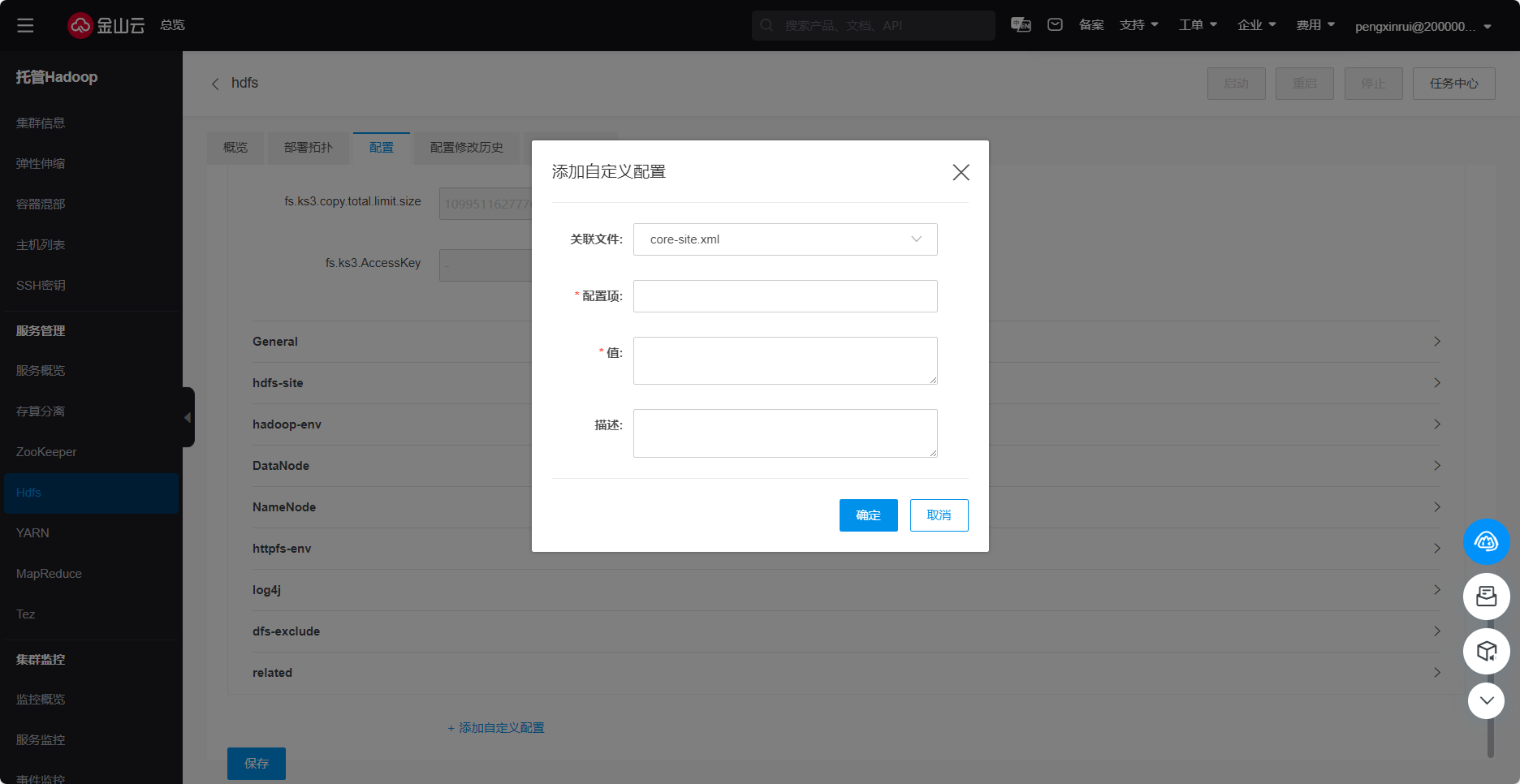Switch to the 部署拓扑 tab
The width and height of the screenshot is (1520, 784).
click(x=308, y=148)
